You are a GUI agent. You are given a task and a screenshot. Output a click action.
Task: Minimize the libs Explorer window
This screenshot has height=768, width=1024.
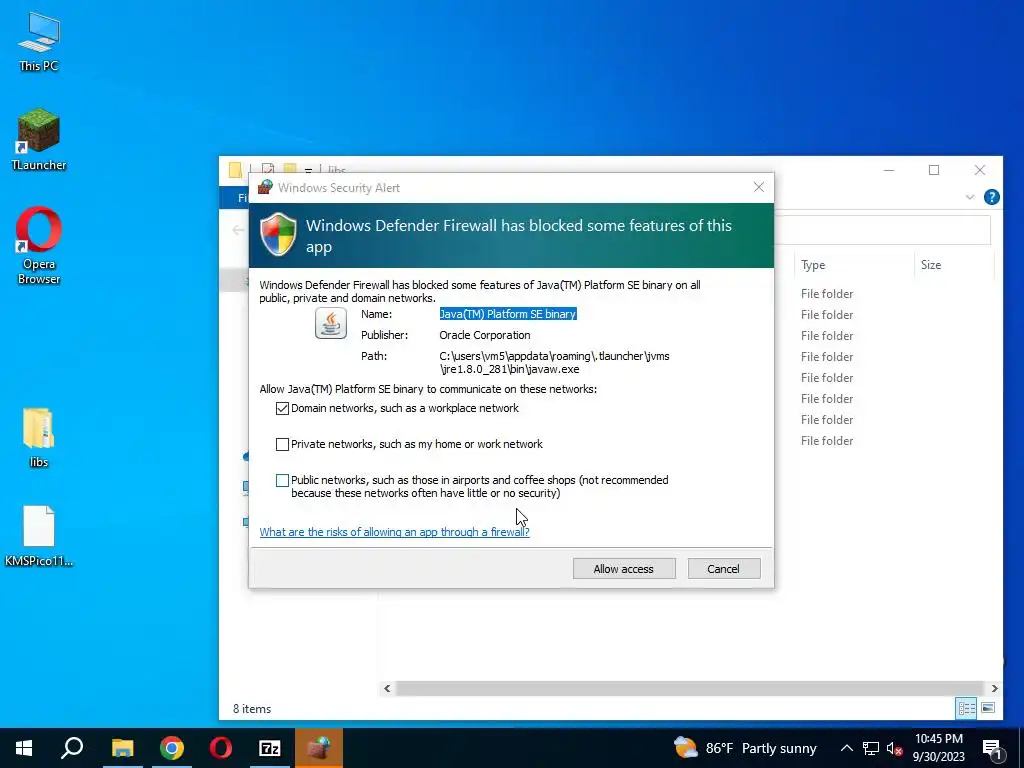tap(889, 170)
